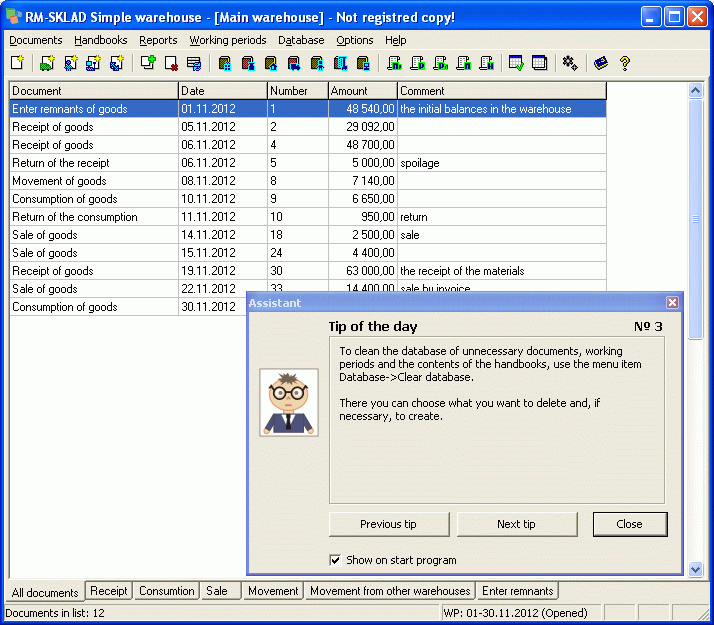Click the calendar icon with green checkmark
The height and width of the screenshot is (625, 714).
[x=516, y=63]
